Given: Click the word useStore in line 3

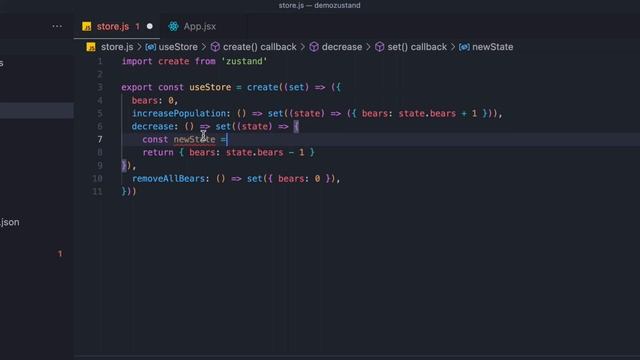Looking at the screenshot, I should click(210, 87).
